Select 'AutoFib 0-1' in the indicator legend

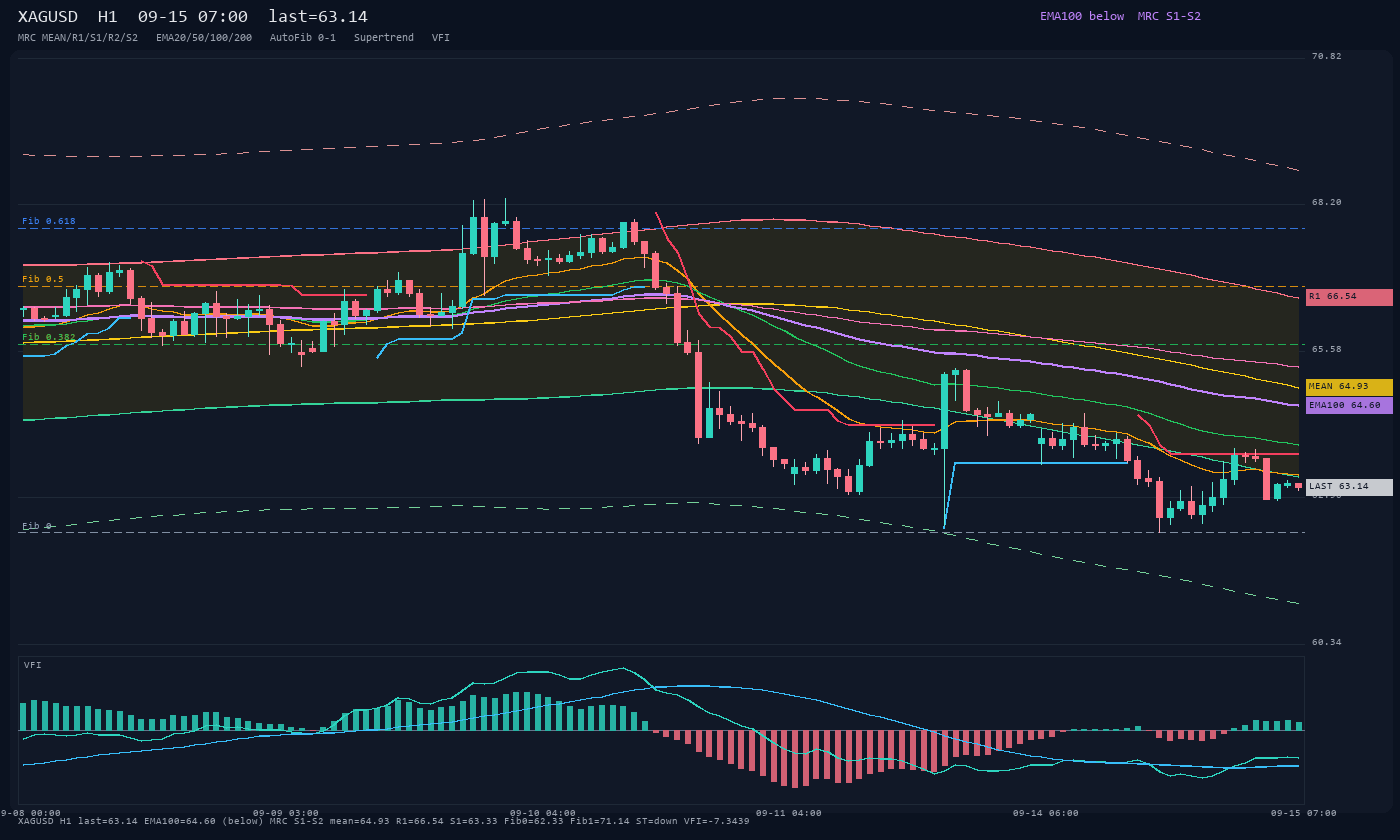pos(303,38)
